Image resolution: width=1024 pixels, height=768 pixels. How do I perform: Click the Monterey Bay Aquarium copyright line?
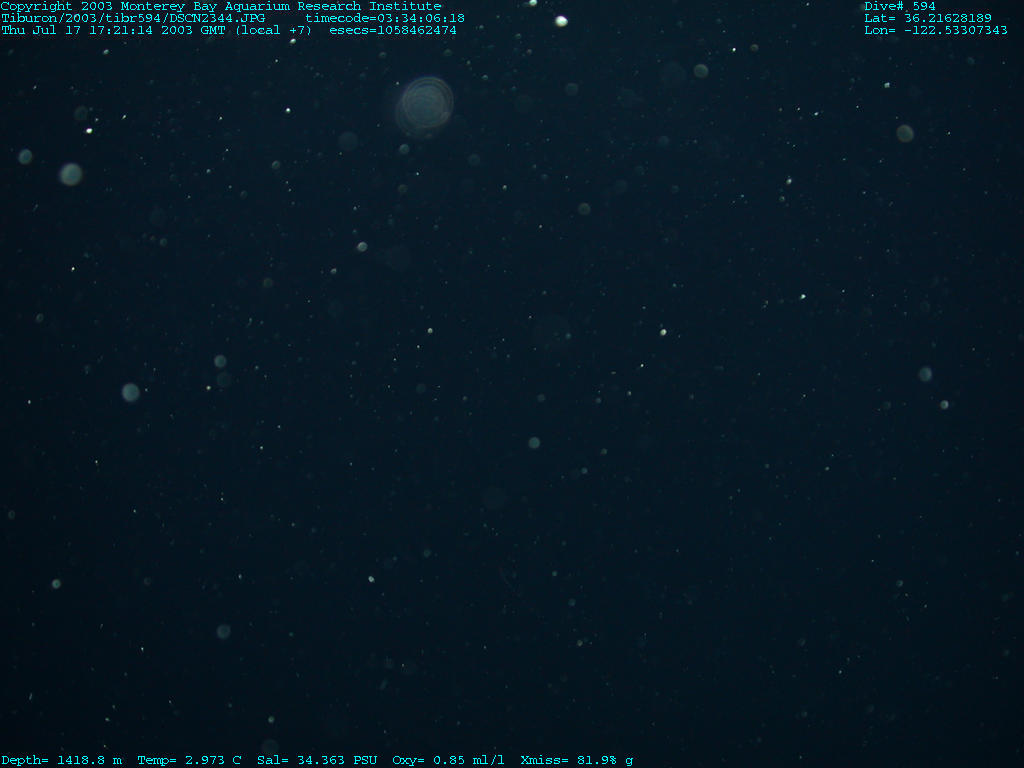click(x=221, y=7)
